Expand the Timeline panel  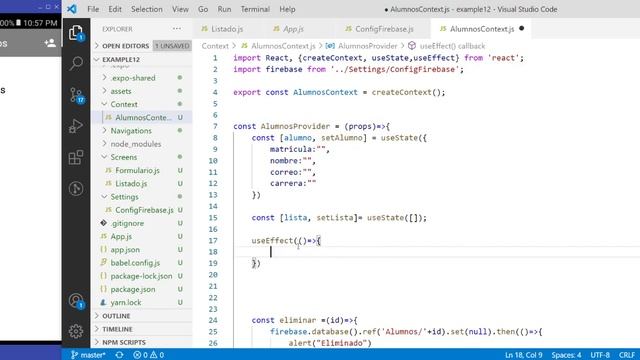click(x=142, y=329)
